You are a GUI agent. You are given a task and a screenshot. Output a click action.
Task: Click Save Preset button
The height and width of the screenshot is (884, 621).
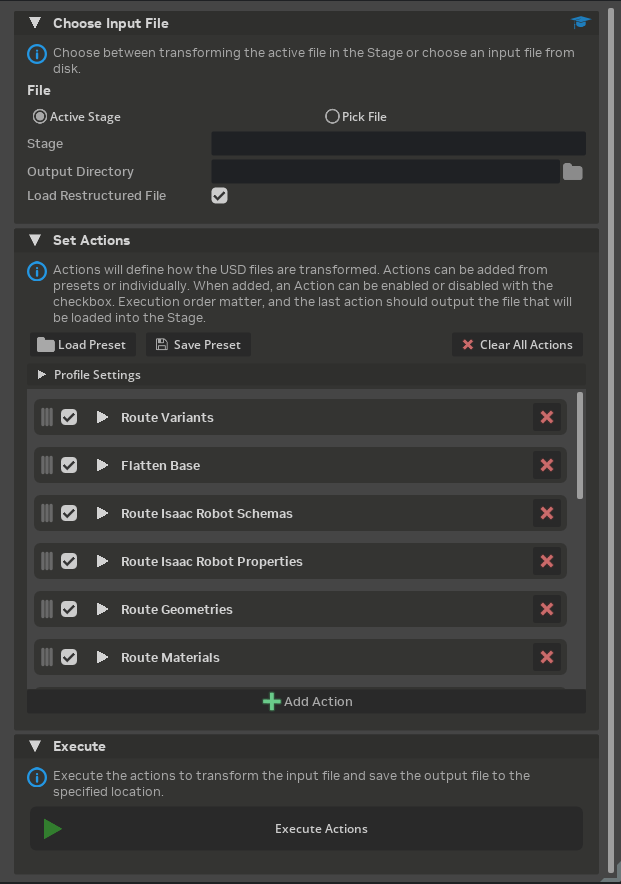[x=199, y=345]
